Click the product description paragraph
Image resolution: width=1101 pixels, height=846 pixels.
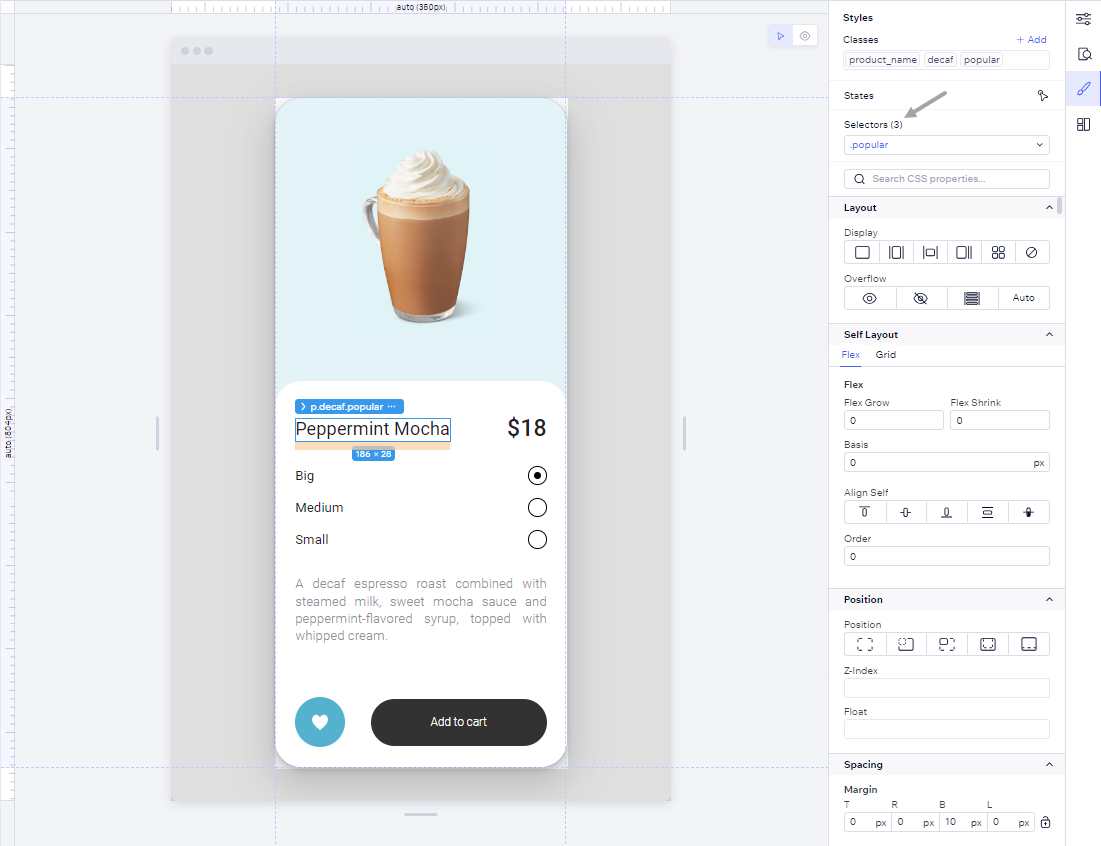point(421,610)
